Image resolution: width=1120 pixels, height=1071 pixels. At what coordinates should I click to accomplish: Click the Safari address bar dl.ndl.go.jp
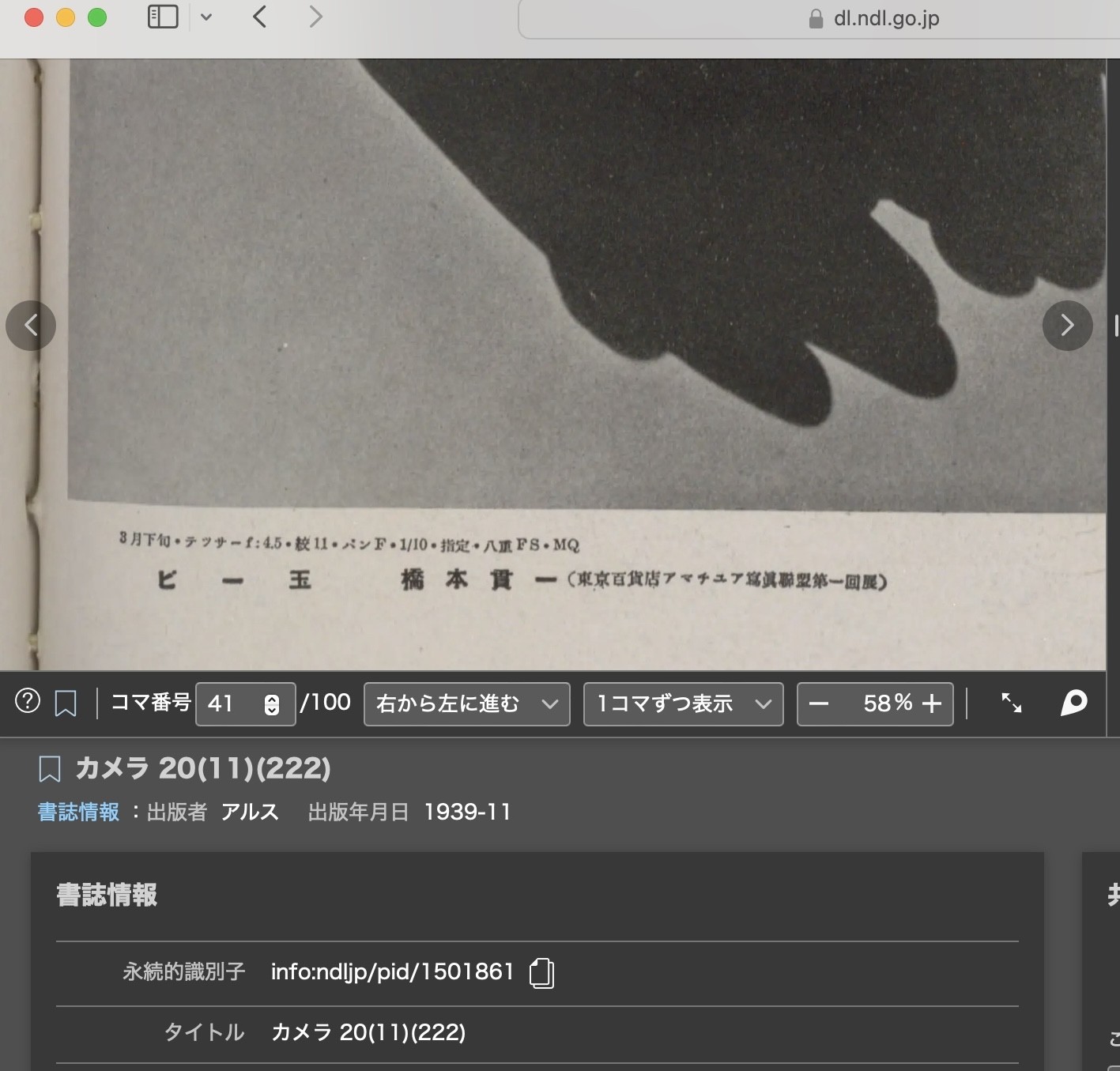pos(819,19)
